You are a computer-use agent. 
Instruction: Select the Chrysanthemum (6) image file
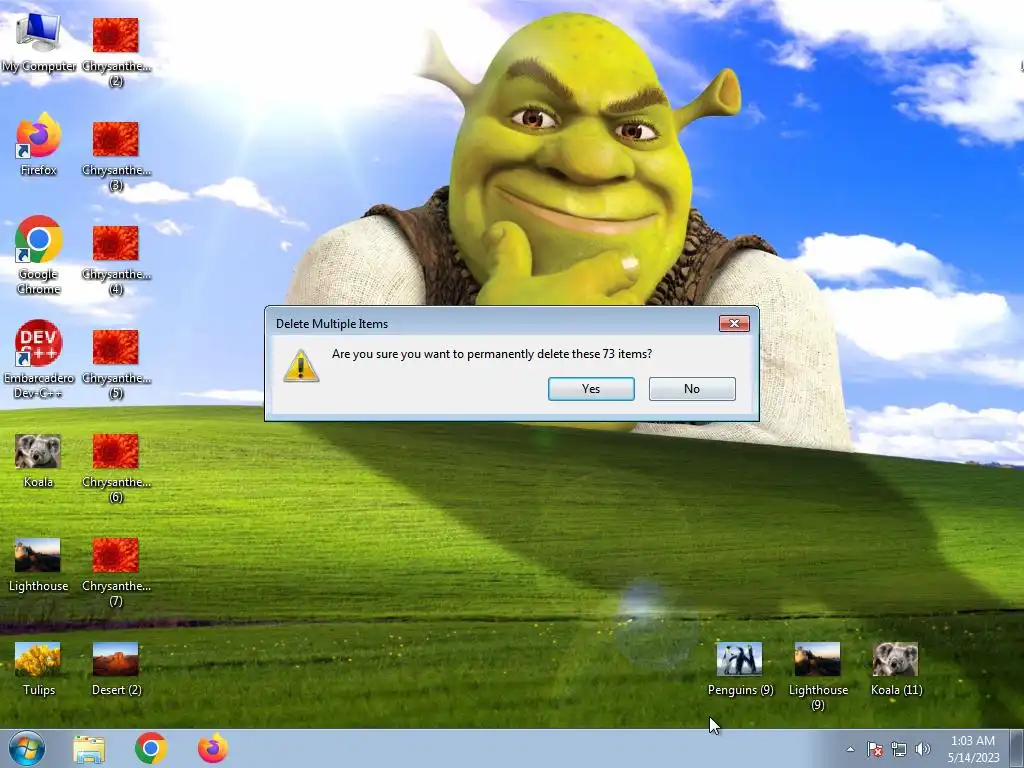coord(116,468)
